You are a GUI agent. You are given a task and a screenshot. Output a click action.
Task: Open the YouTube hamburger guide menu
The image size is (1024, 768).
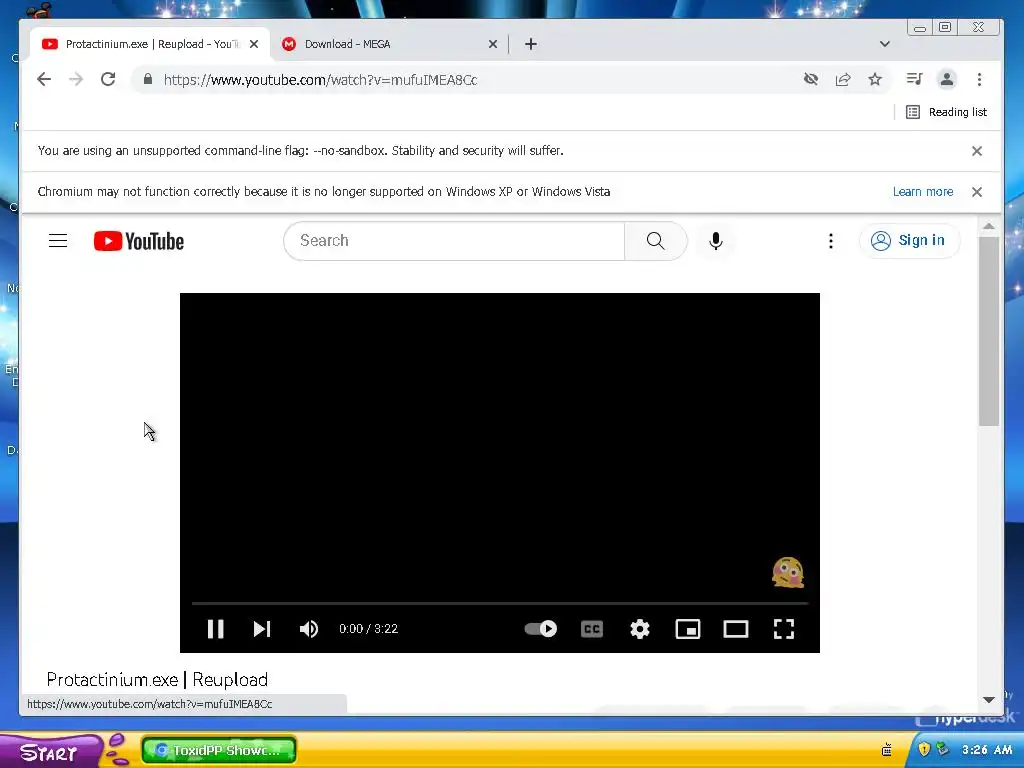tap(58, 240)
